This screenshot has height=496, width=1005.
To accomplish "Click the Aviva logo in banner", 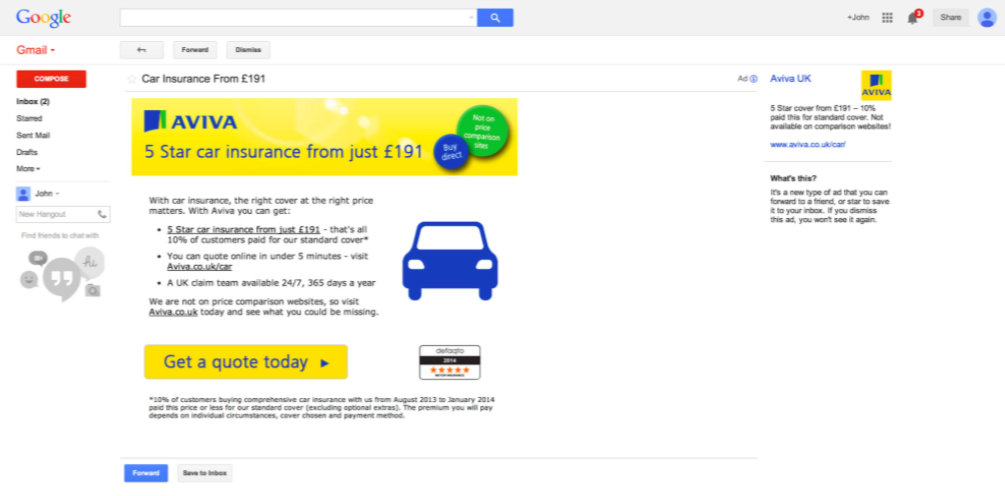I will (x=190, y=120).
